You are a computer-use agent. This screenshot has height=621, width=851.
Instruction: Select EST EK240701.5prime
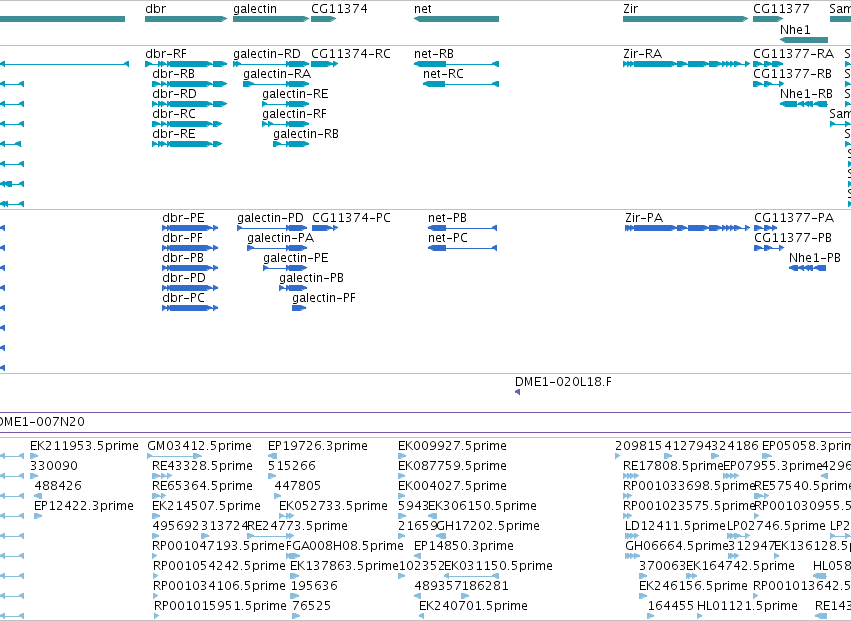click(423, 616)
